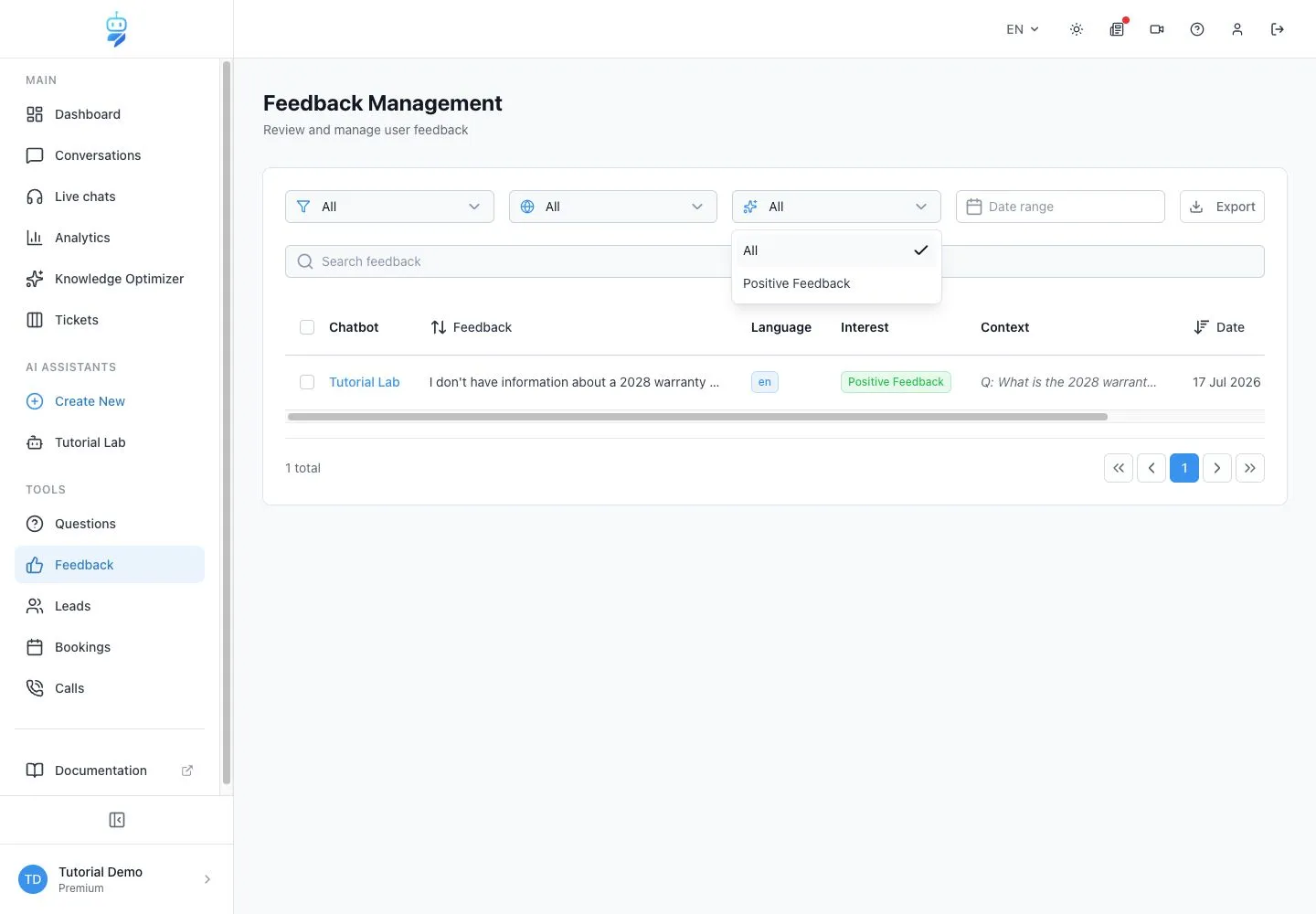
Task: Go to next page button
Action: pyautogui.click(x=1217, y=468)
